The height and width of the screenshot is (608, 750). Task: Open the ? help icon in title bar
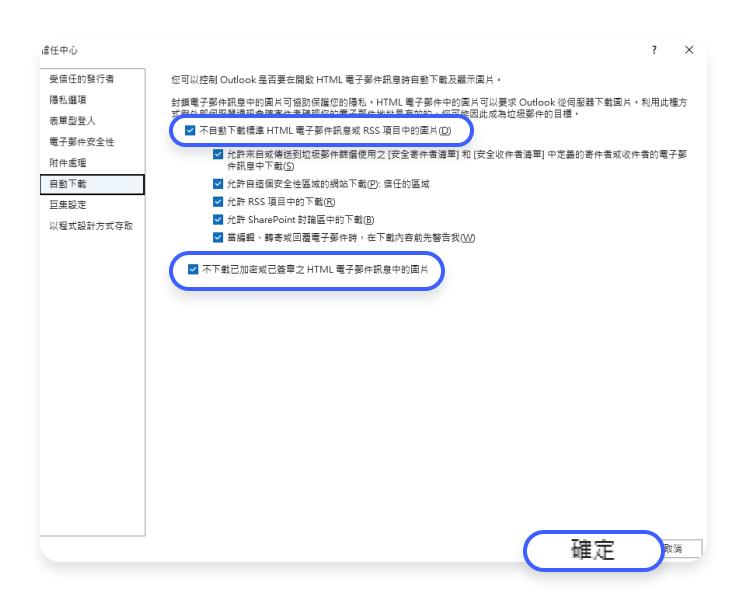coord(654,50)
